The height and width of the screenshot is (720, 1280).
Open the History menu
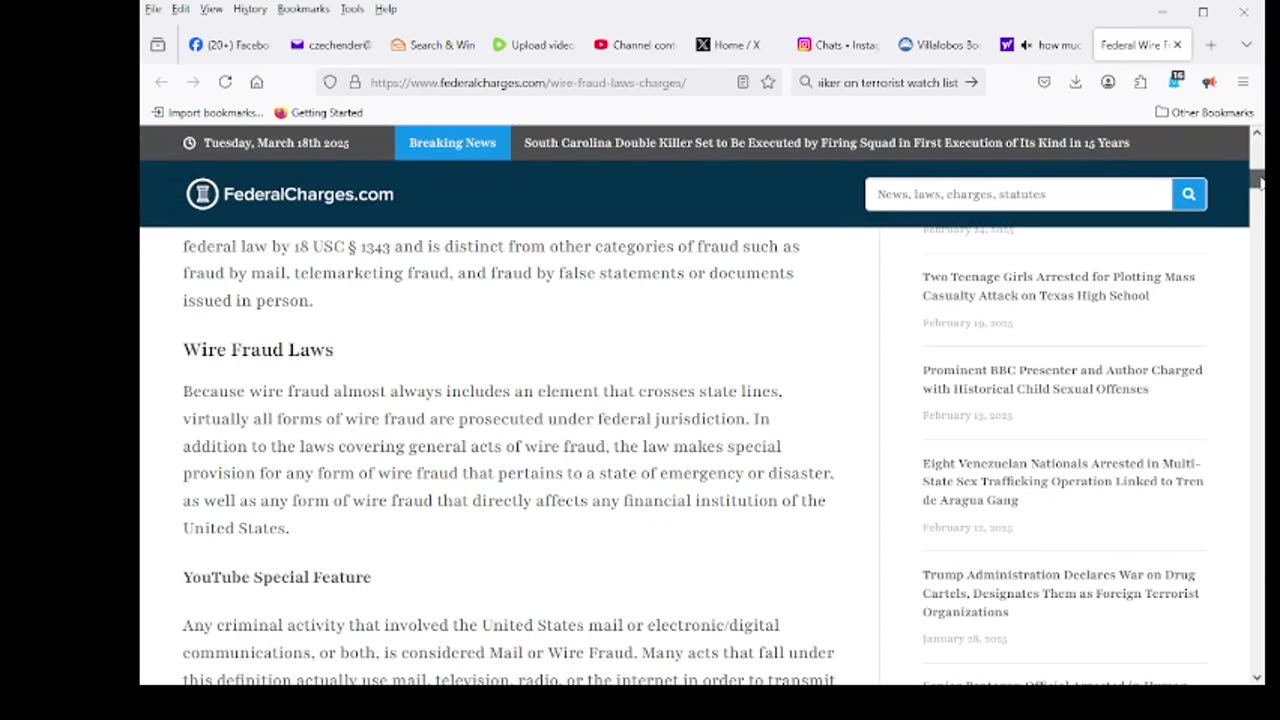click(250, 9)
